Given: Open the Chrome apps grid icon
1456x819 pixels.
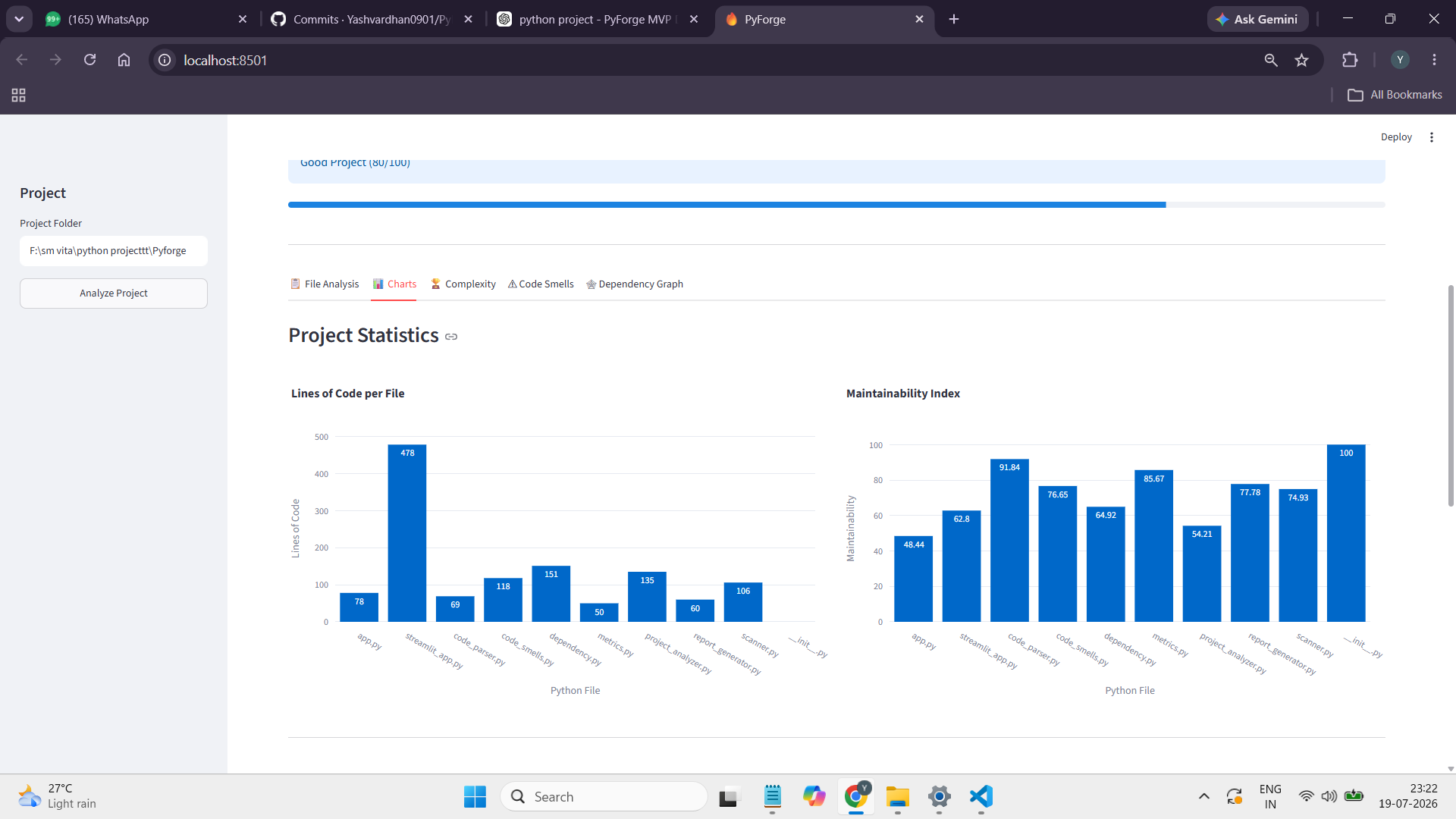Looking at the screenshot, I should click(19, 95).
